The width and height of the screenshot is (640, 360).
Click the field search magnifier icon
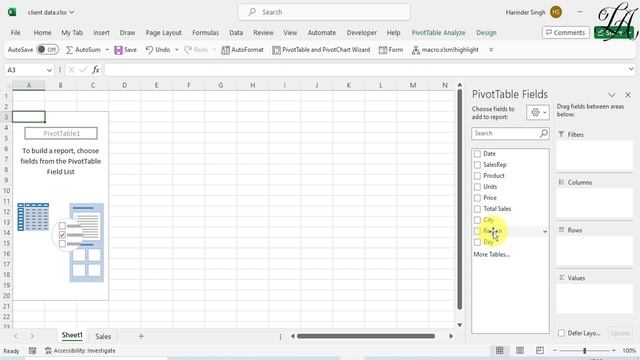[544, 133]
